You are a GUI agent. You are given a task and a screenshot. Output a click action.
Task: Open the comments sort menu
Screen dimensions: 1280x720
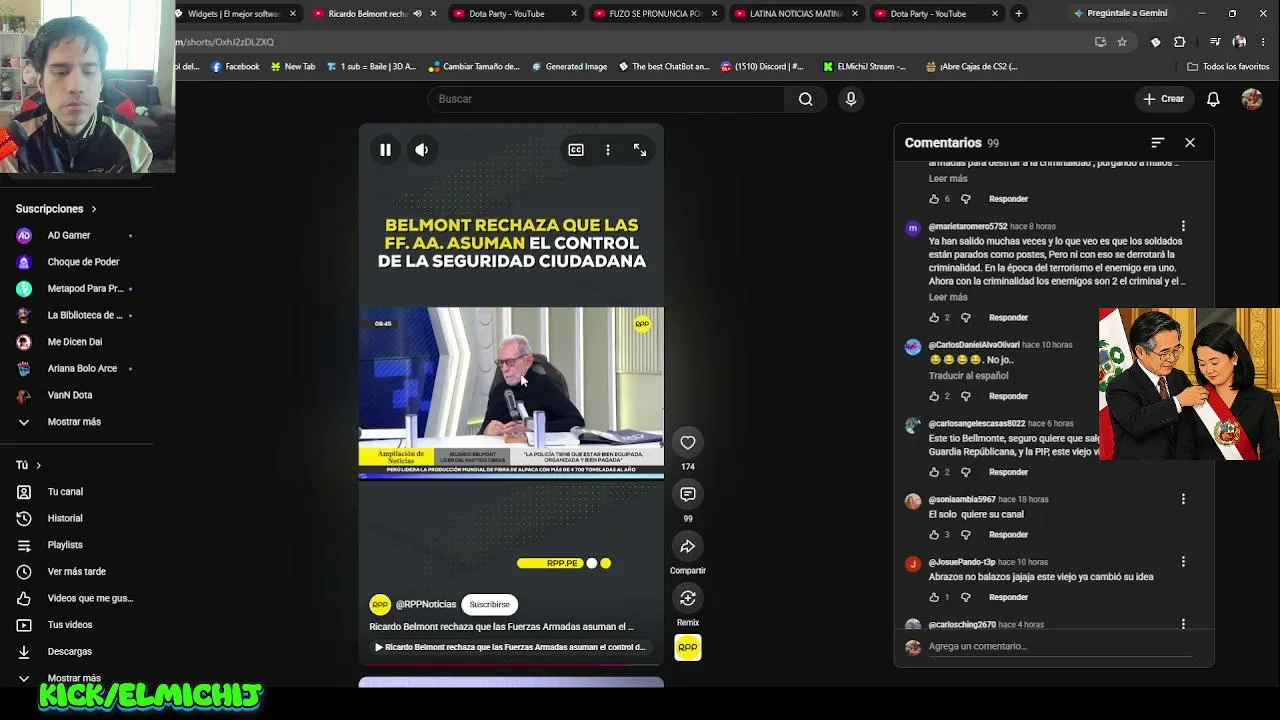[x=1158, y=143]
